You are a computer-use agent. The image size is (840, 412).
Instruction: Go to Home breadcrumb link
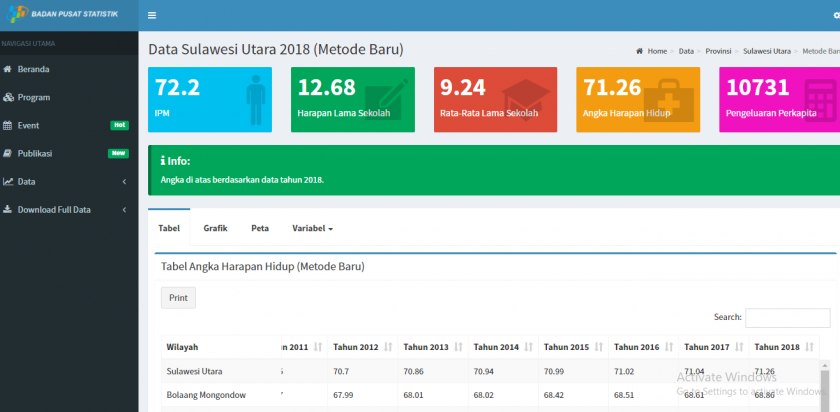click(657, 51)
